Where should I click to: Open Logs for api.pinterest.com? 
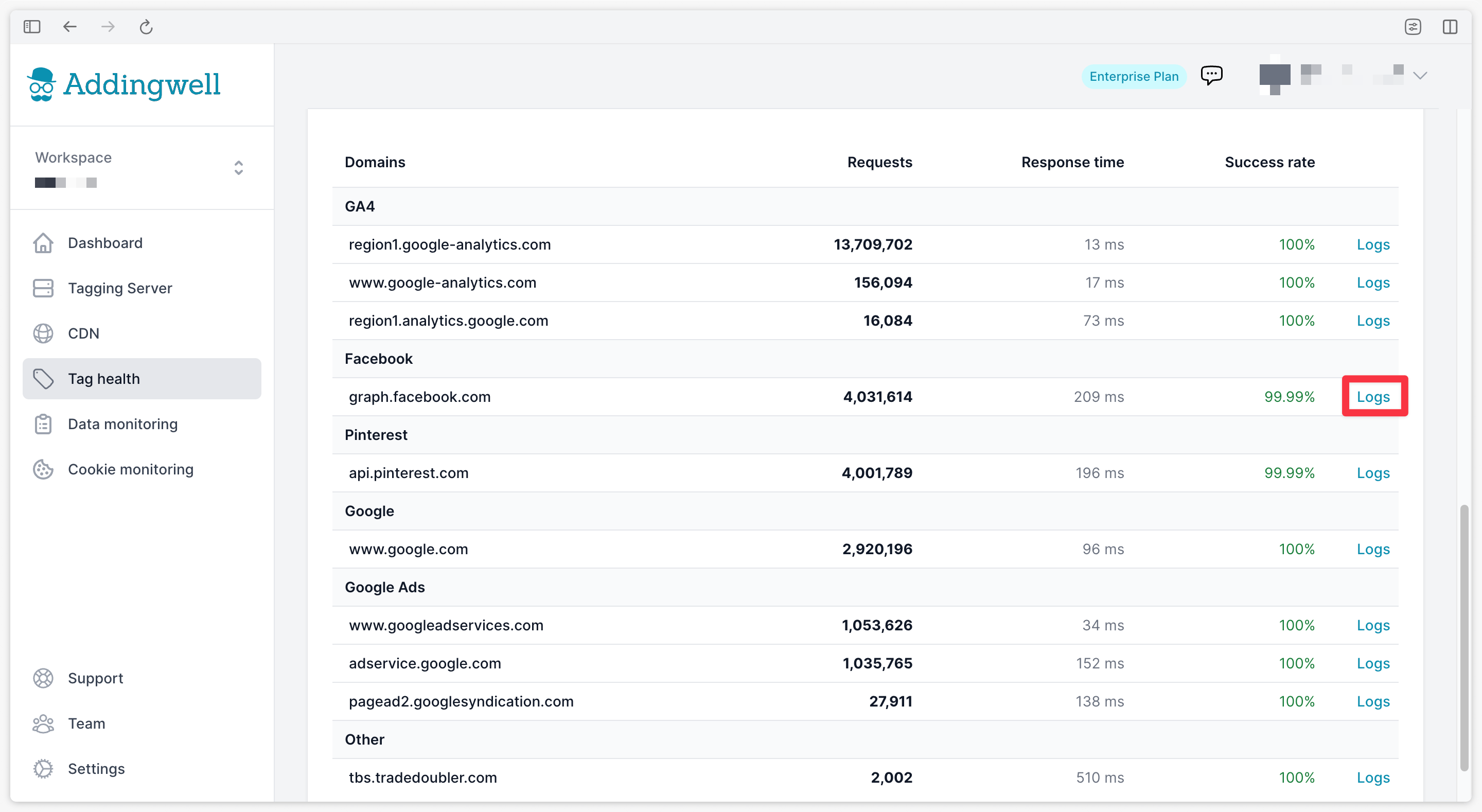(1373, 473)
